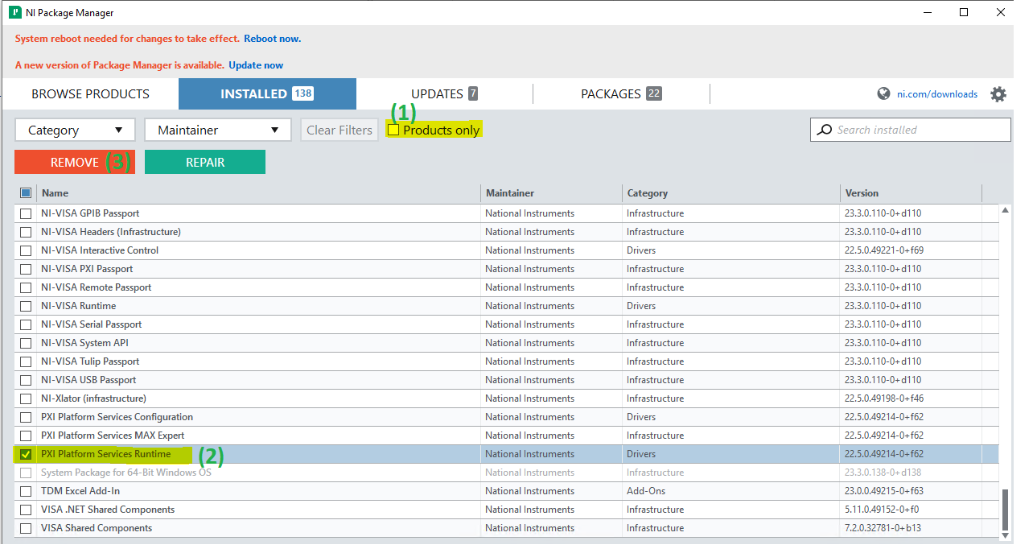Uncheck PXI Platform Services Runtime checkbox
The image size is (1018, 544).
[x=26, y=454]
